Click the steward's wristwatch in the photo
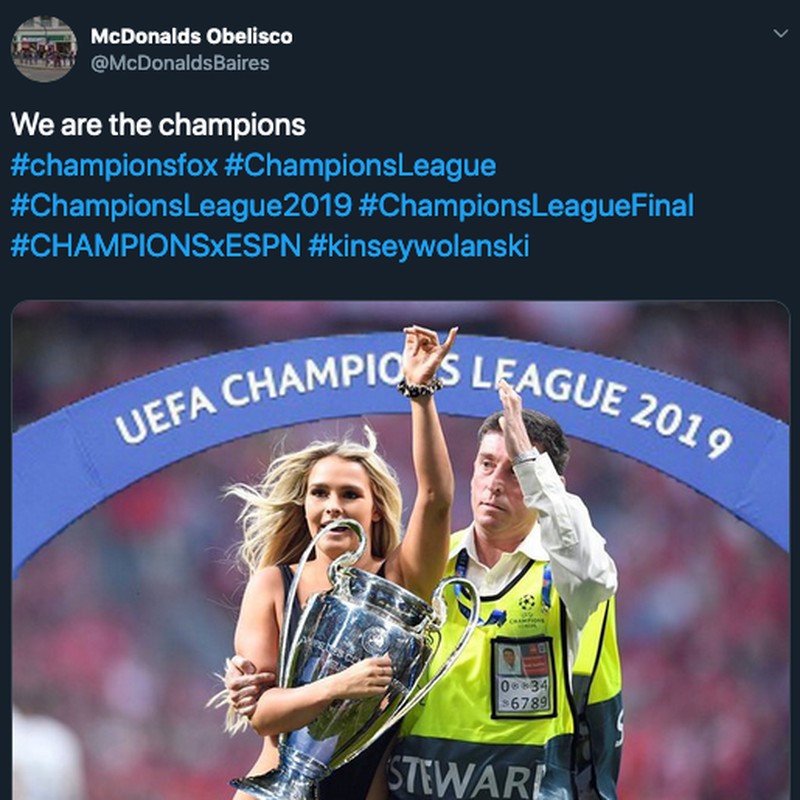This screenshot has height=800, width=800. (x=524, y=456)
